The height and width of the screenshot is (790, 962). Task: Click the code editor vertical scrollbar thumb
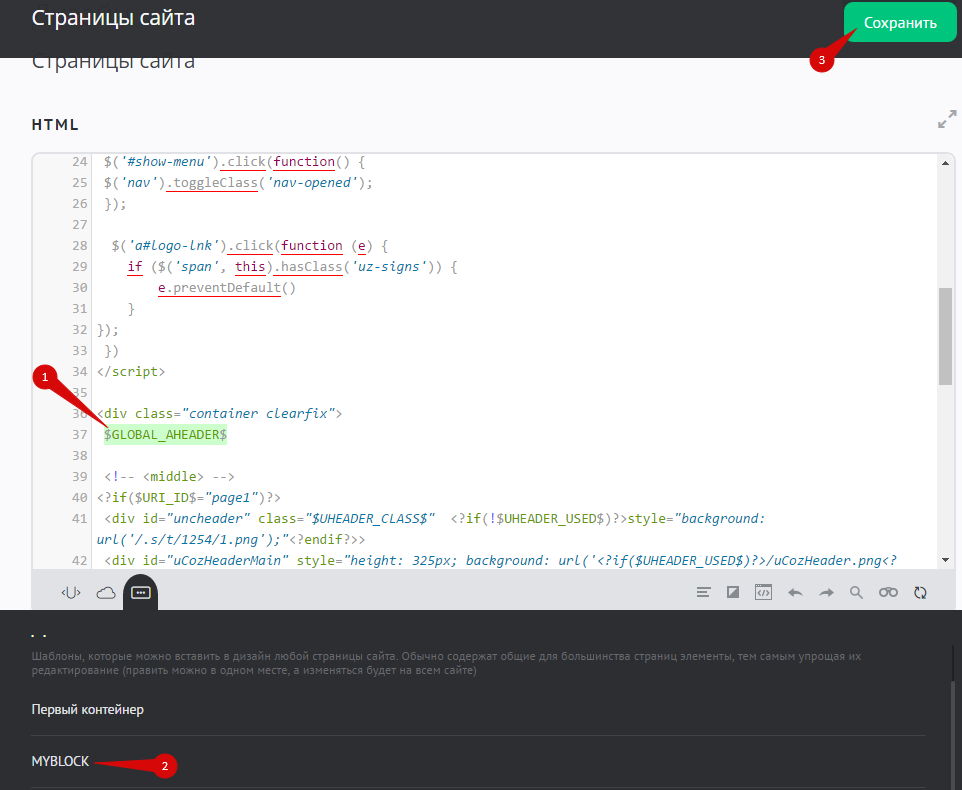tap(945, 336)
